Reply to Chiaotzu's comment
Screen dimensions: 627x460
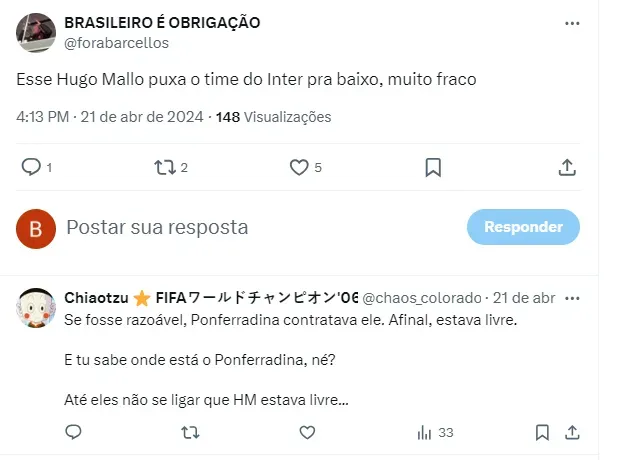point(73,432)
